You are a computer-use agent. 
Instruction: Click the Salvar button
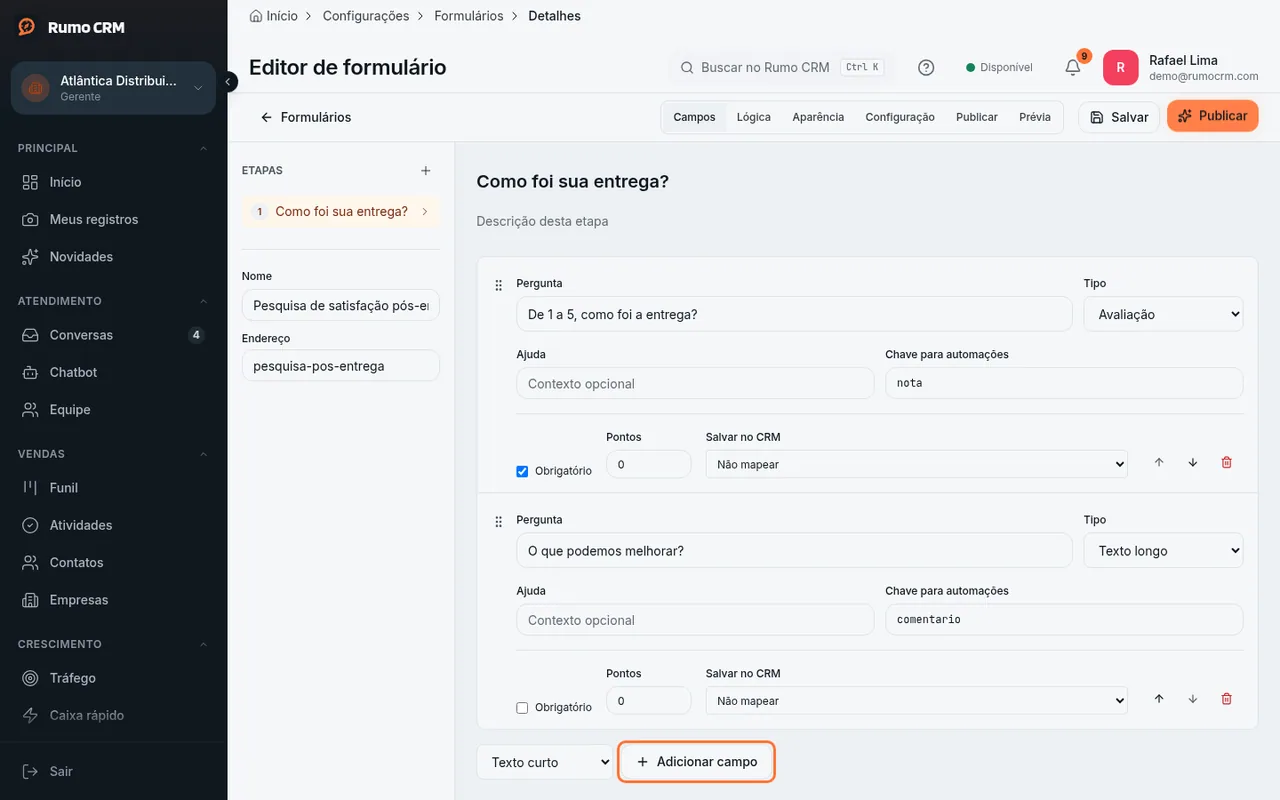(1119, 117)
